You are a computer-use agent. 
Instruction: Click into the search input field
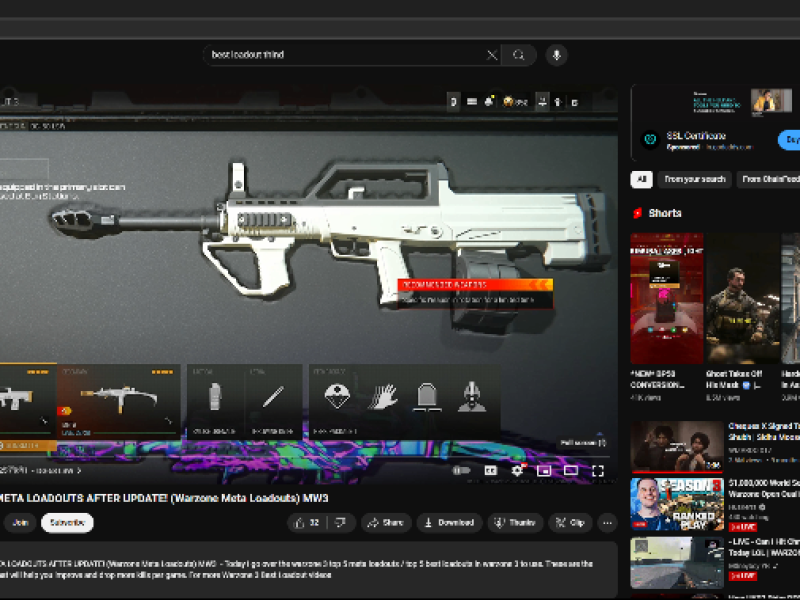(x=344, y=55)
